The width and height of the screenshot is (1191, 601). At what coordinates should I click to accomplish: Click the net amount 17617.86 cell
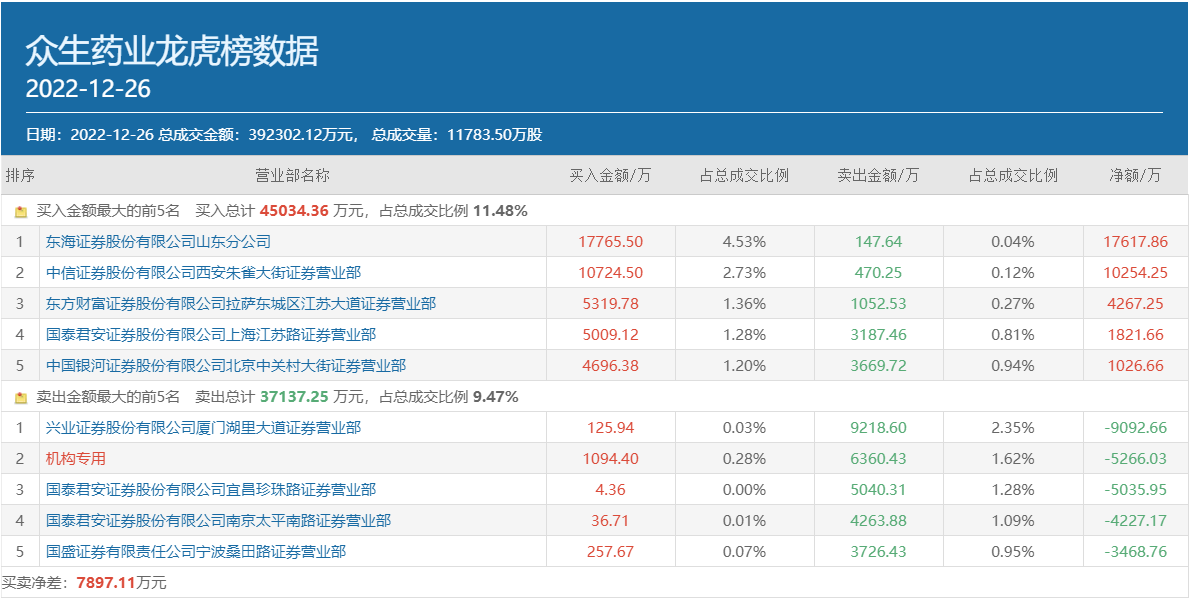tap(1135, 242)
